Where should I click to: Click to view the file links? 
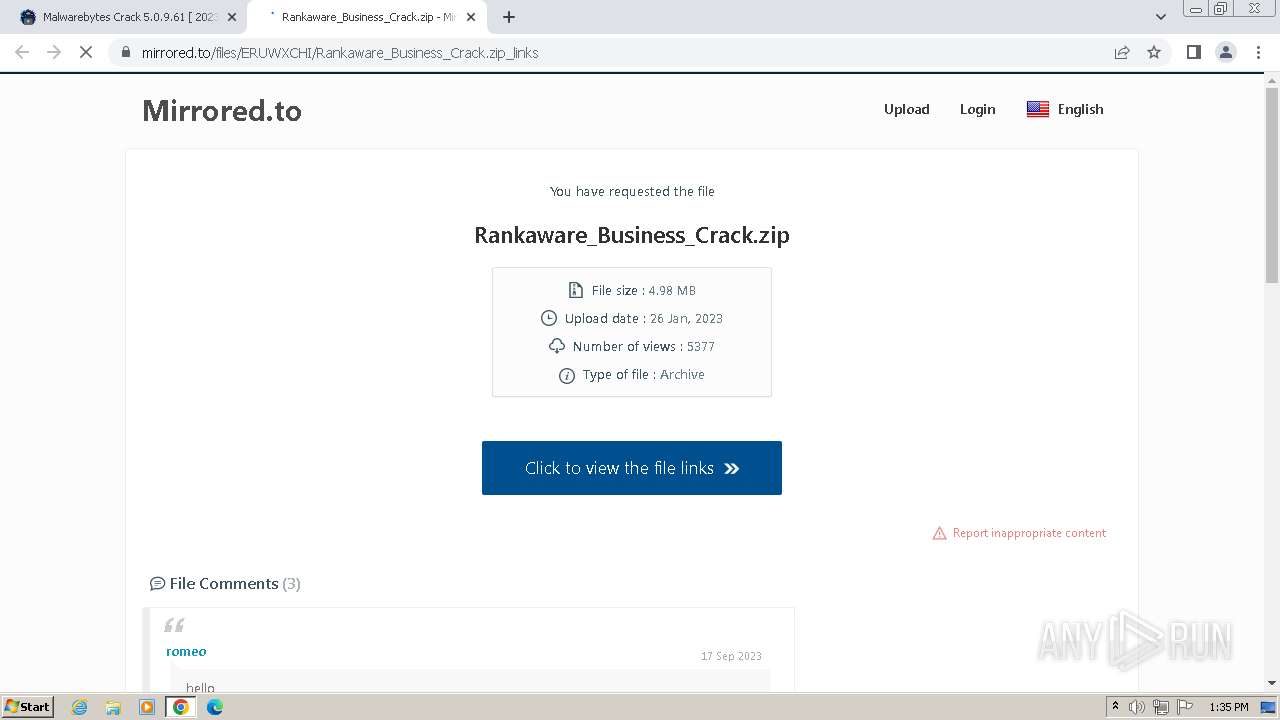click(632, 468)
